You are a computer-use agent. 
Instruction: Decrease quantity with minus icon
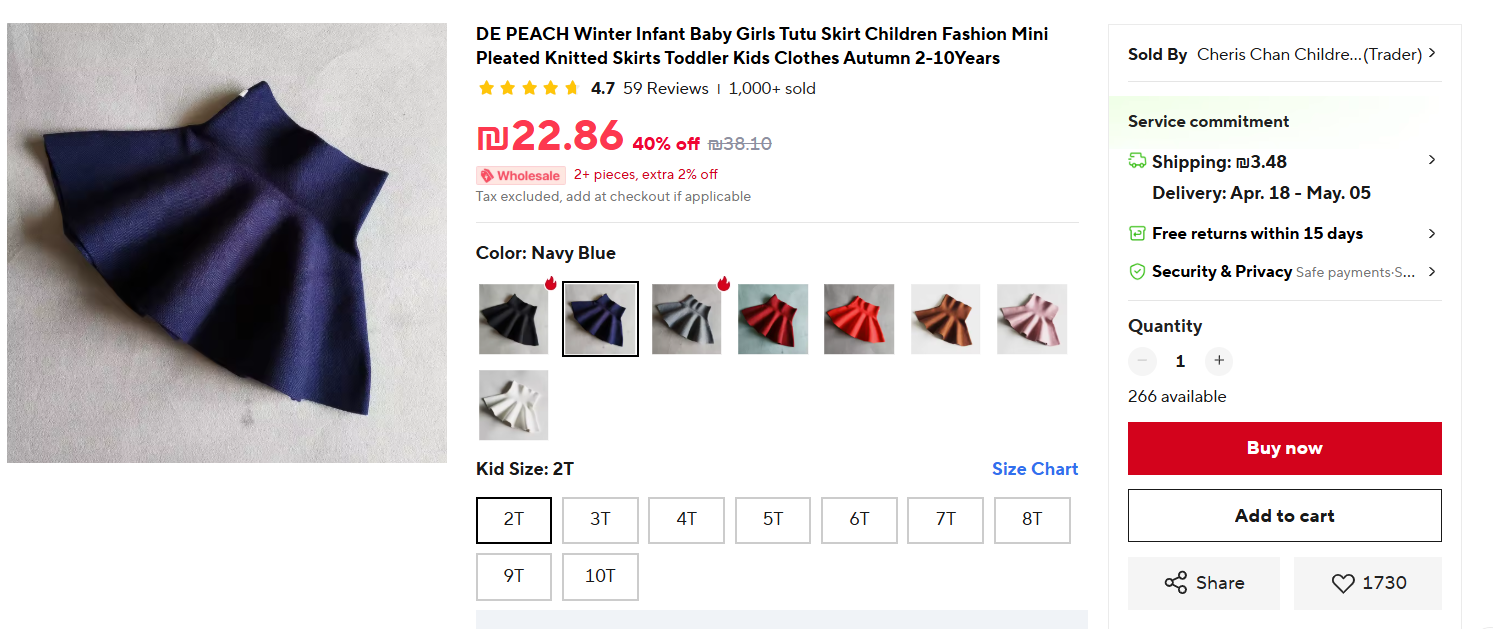tap(1142, 361)
